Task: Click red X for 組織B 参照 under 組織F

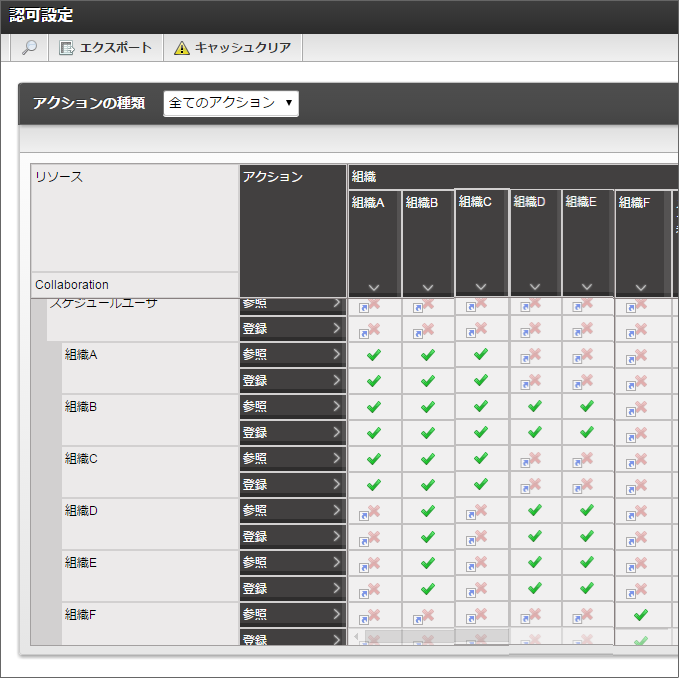Action: point(641,407)
